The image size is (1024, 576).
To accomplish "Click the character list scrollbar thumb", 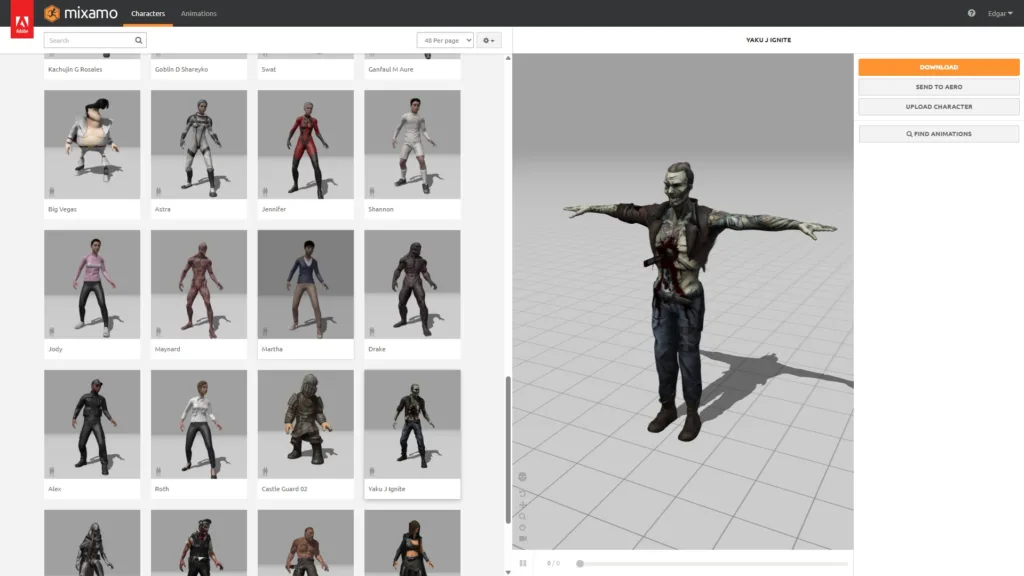I will click(x=508, y=450).
